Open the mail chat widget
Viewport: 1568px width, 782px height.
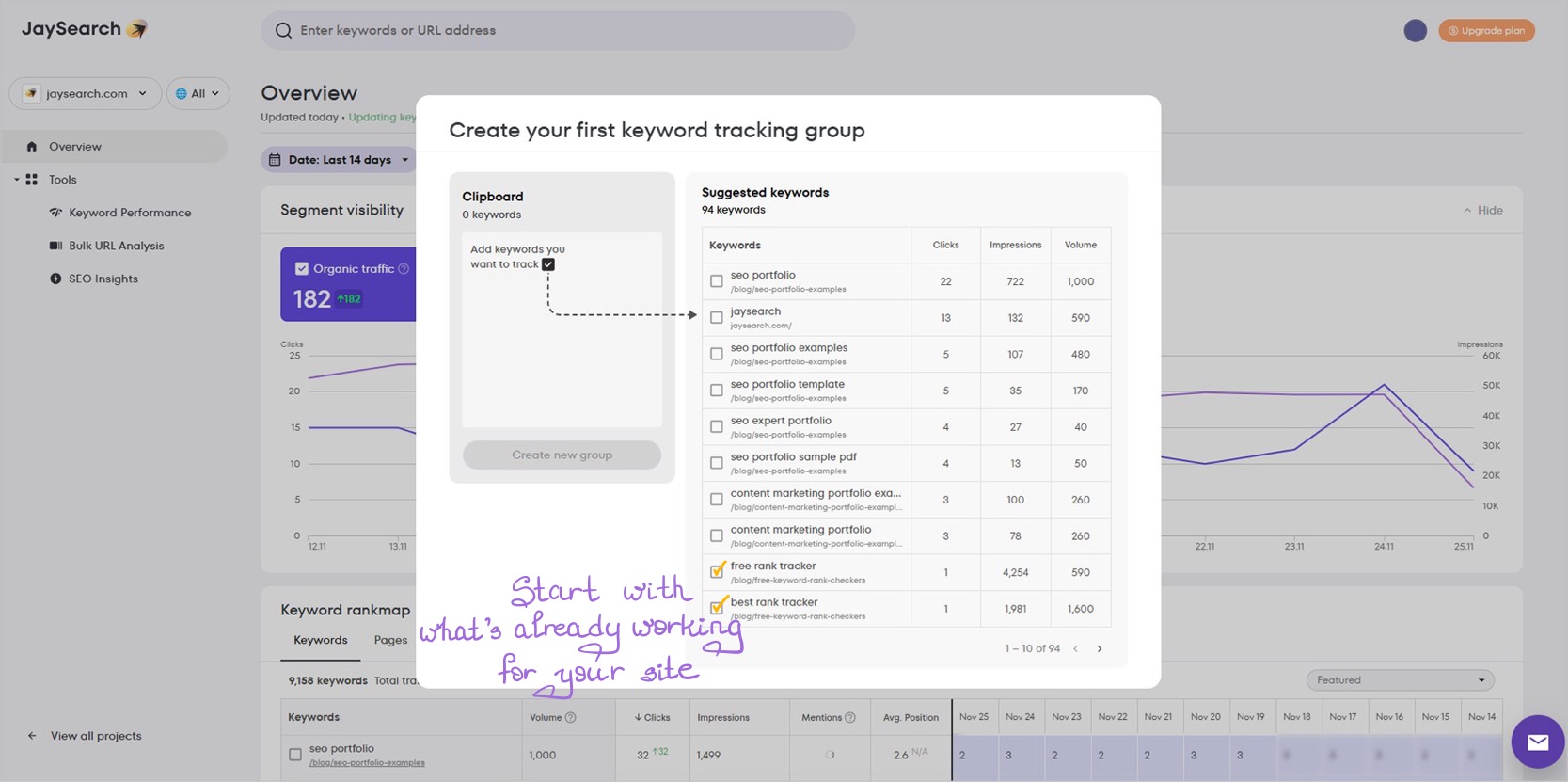pyautogui.click(x=1537, y=742)
